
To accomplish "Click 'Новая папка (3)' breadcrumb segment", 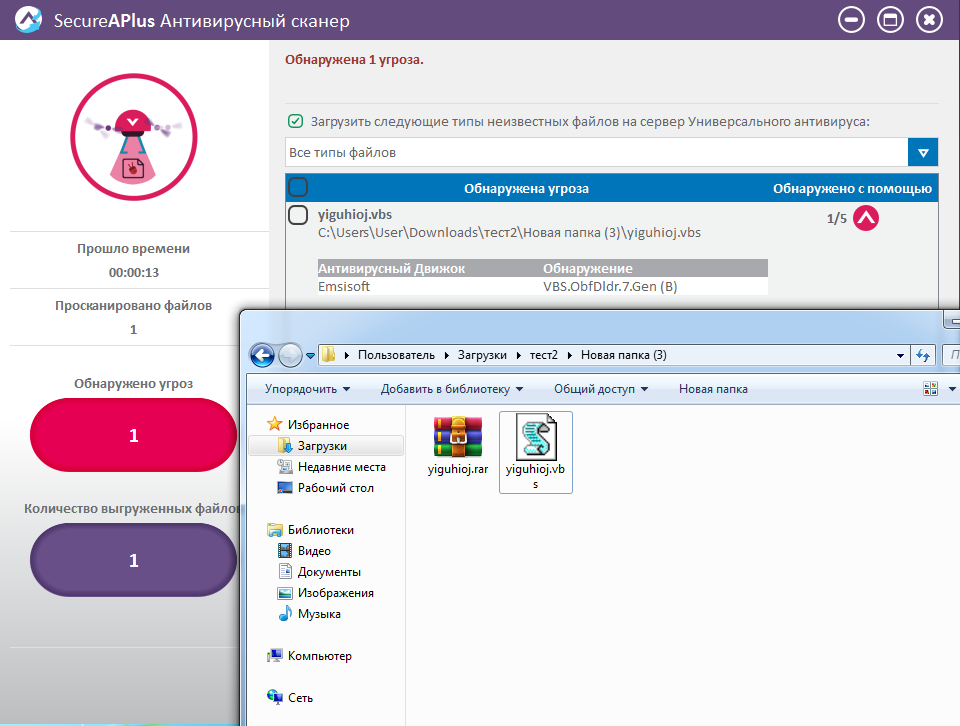I will [623, 355].
